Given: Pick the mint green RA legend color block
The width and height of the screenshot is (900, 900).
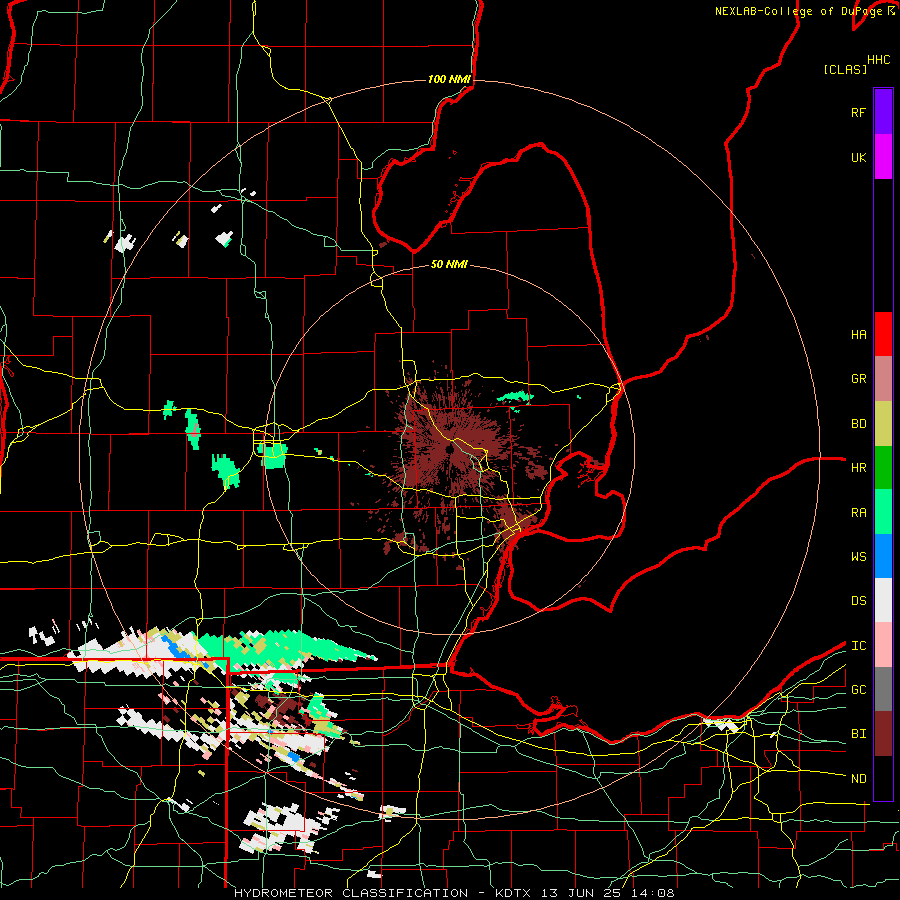Looking at the screenshot, I should coord(883,512).
